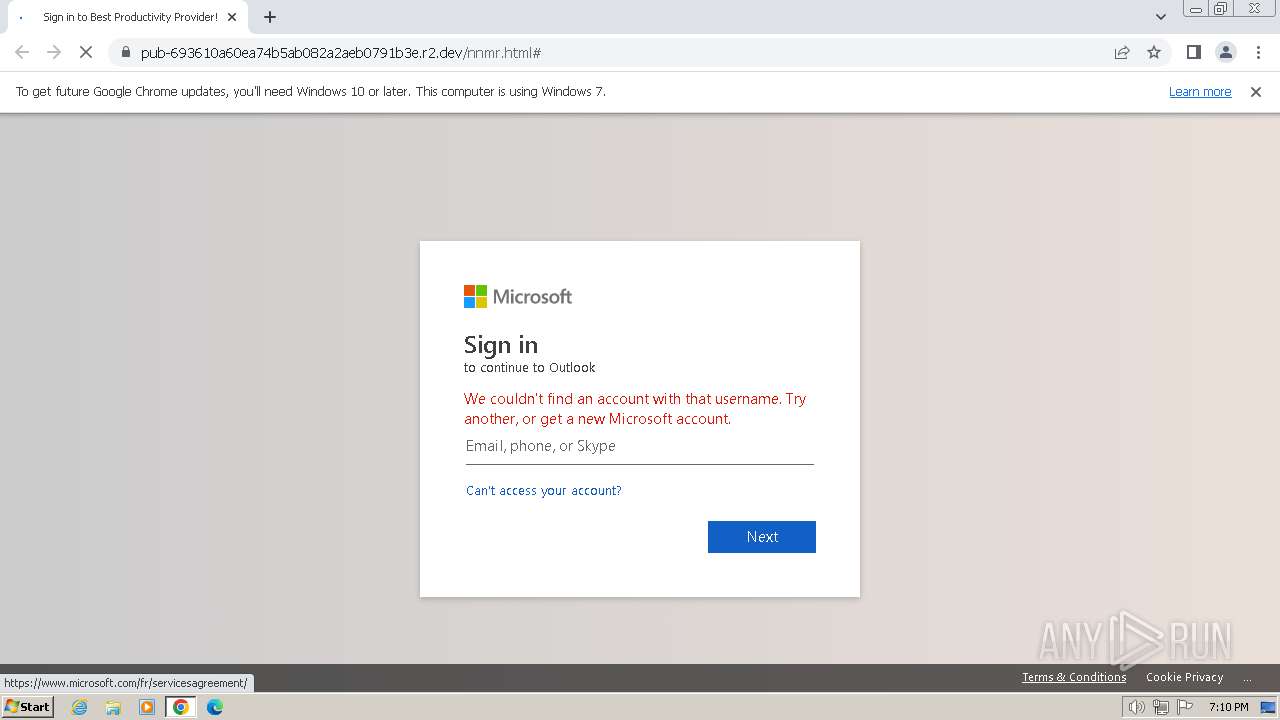Viewport: 1280px width, 720px height.
Task: Minimize the Chrome window
Action: click(x=1195, y=9)
